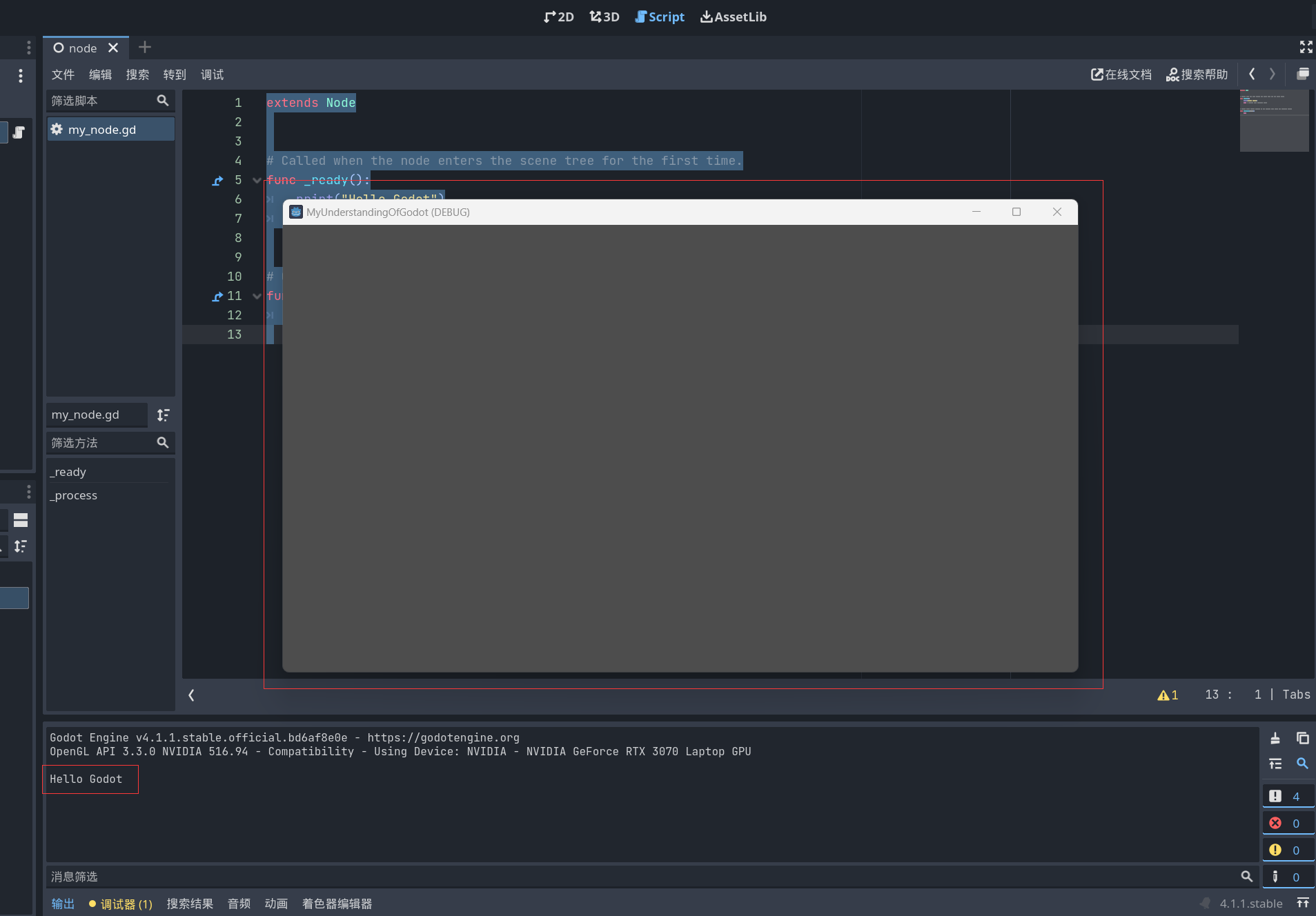Open the 调试器 (1) panel tab
Viewport: 1316px width, 916px height.
point(121,904)
